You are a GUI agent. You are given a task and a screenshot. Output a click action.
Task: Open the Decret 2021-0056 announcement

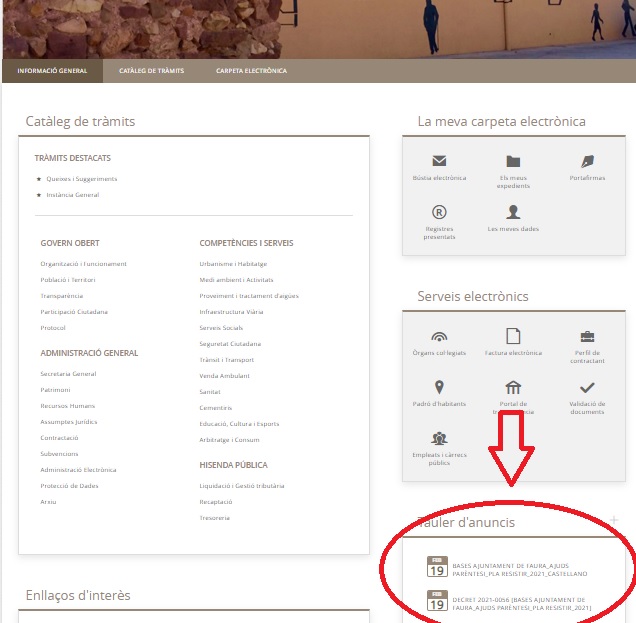tap(522, 604)
